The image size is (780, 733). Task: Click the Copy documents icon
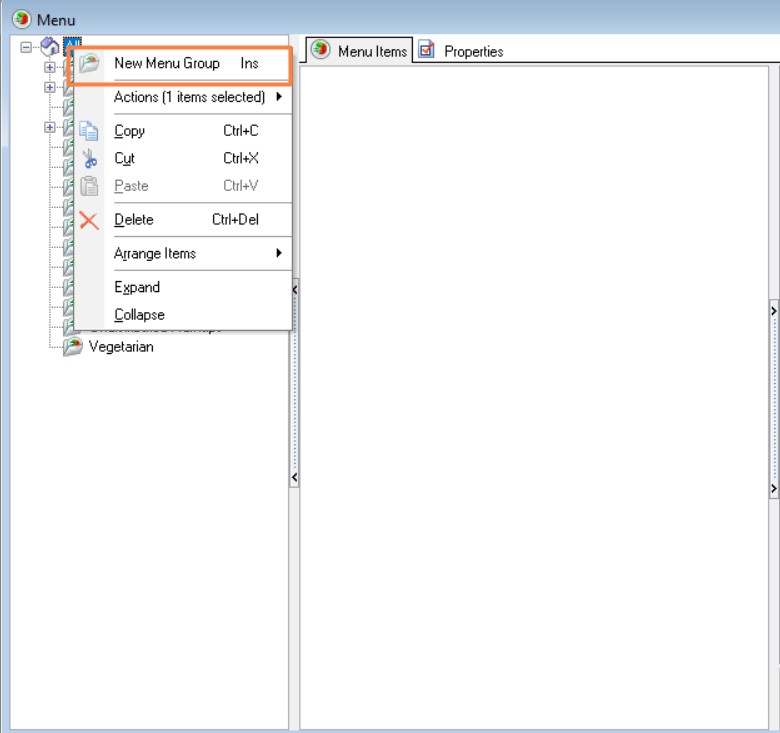pyautogui.click(x=89, y=131)
